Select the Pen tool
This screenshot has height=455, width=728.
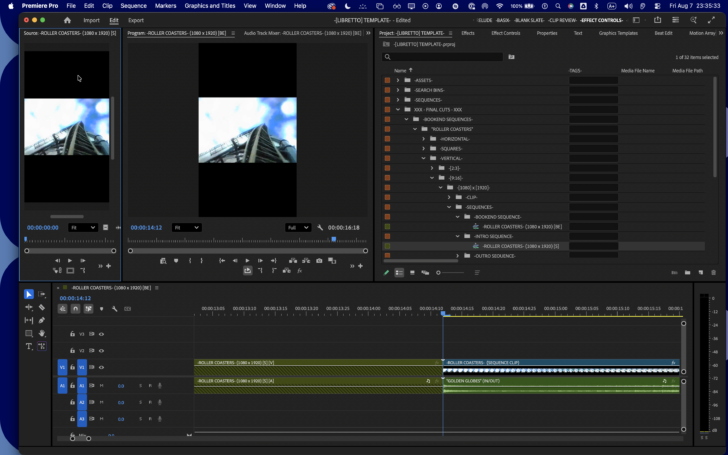click(42, 320)
